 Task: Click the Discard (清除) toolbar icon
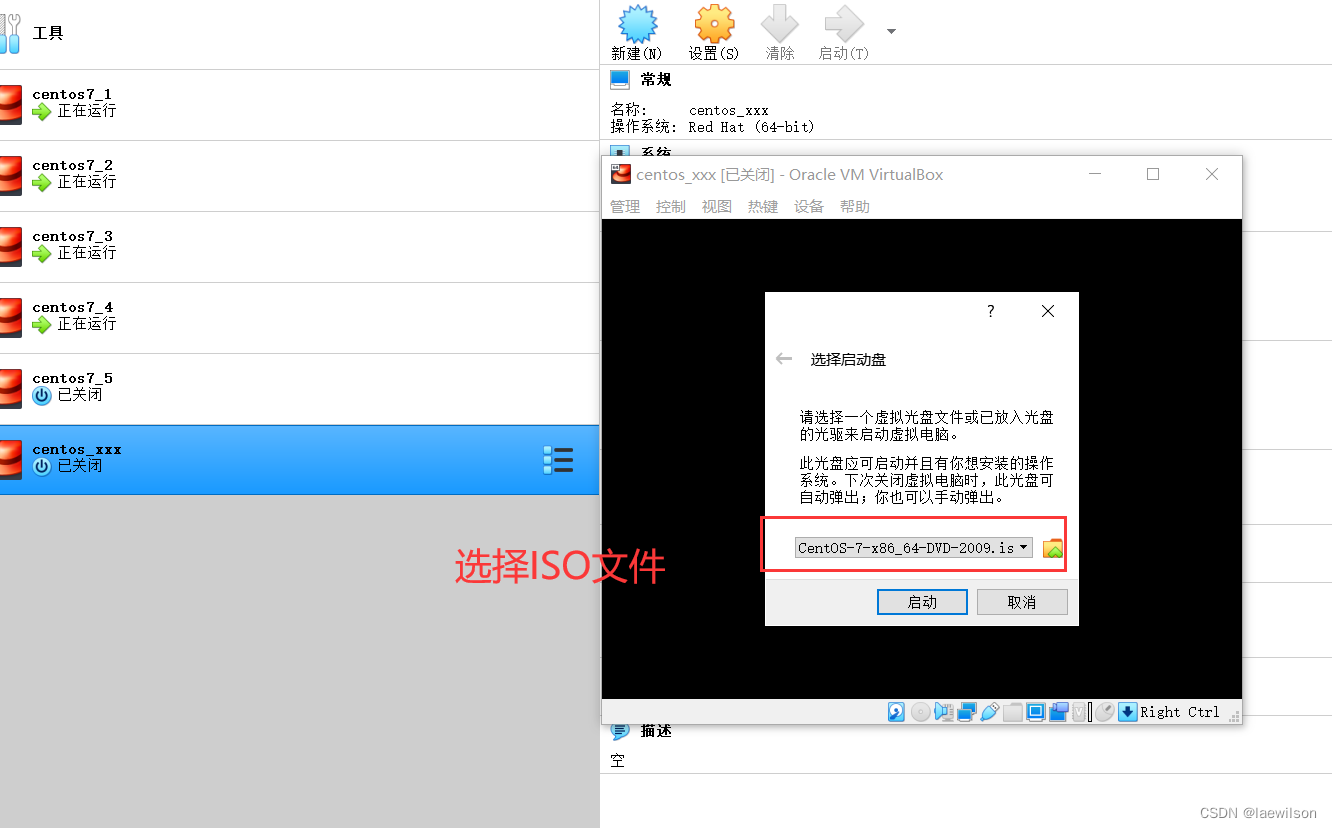[x=780, y=23]
